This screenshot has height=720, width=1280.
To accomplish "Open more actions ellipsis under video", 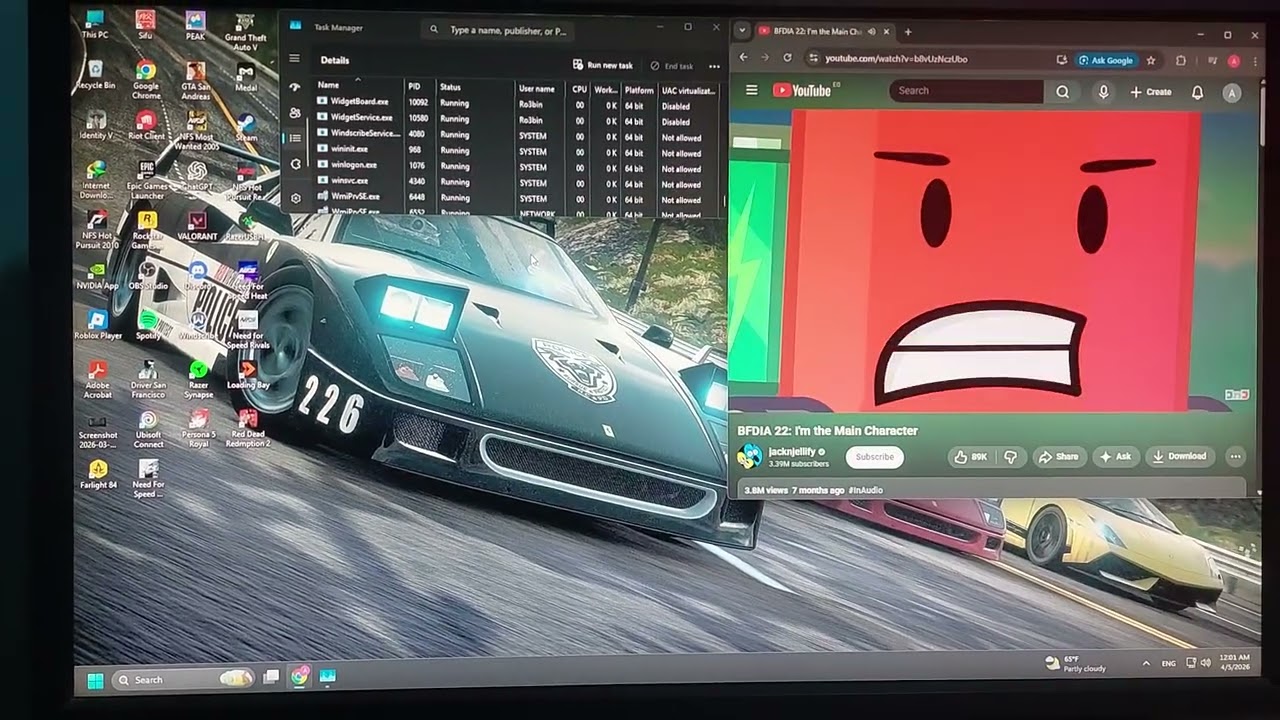I will click(1236, 457).
